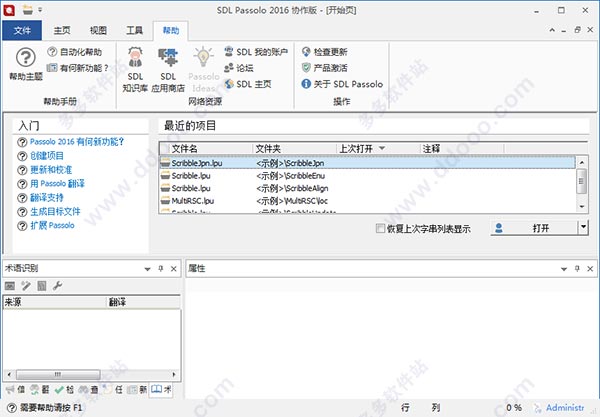Click the document icon in 术语识别 toolbar

[42, 285]
